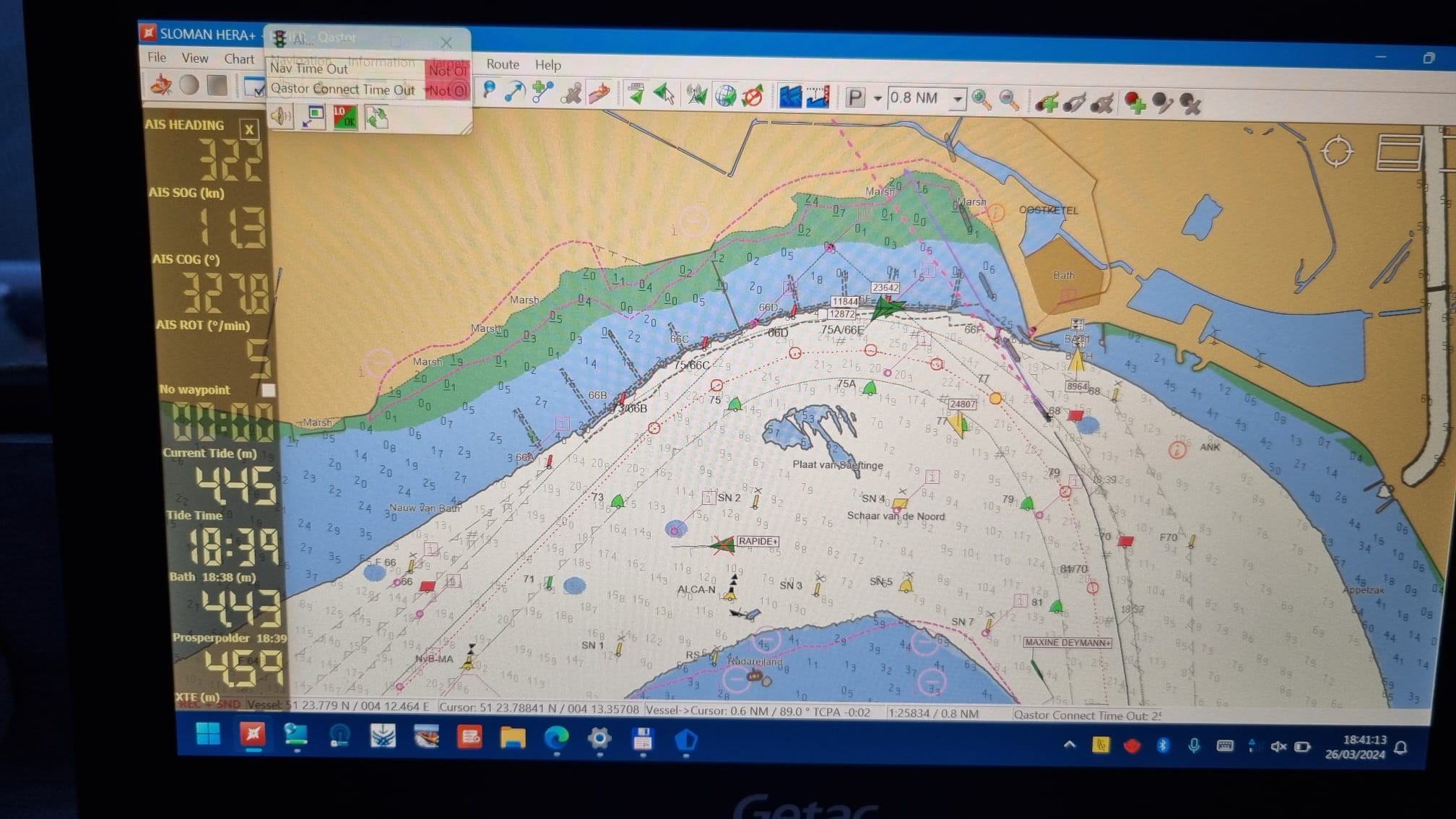Click the globe chart icon in toolbar
This screenshot has width=1456, height=819.
point(725,95)
